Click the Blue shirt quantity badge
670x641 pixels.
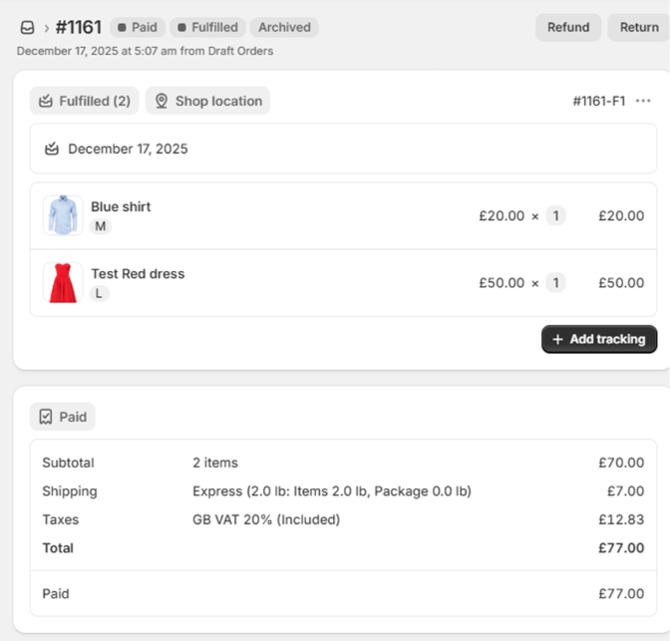(555, 216)
